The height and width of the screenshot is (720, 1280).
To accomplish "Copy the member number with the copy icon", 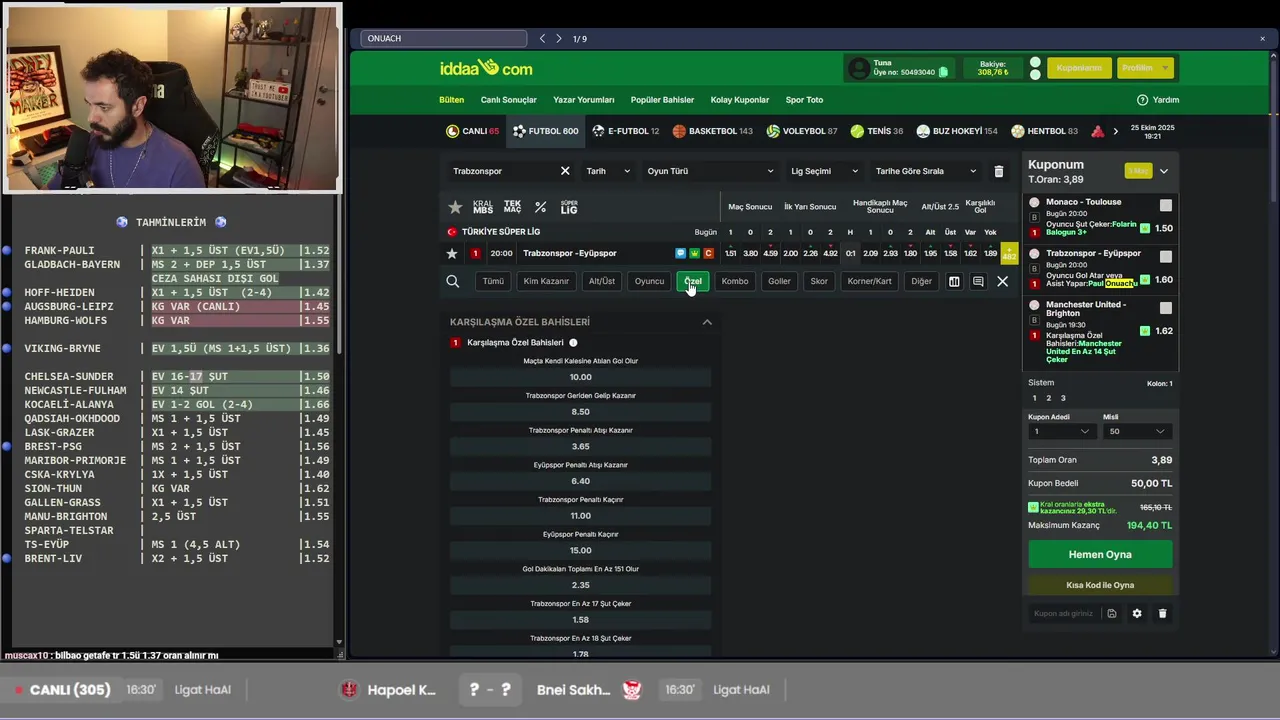I will (943, 72).
